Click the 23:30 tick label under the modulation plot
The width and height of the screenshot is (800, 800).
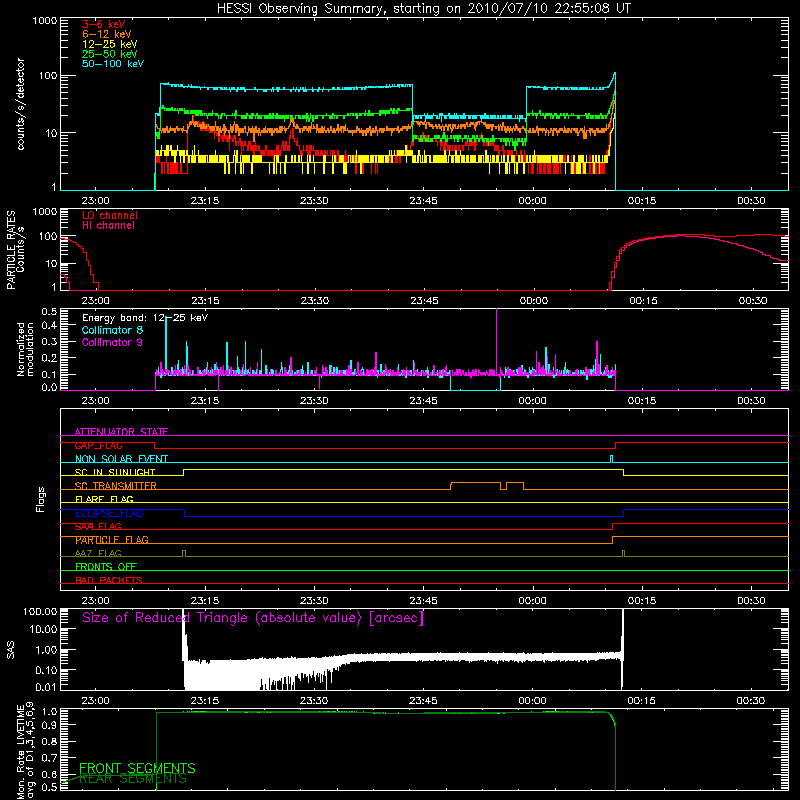click(314, 401)
